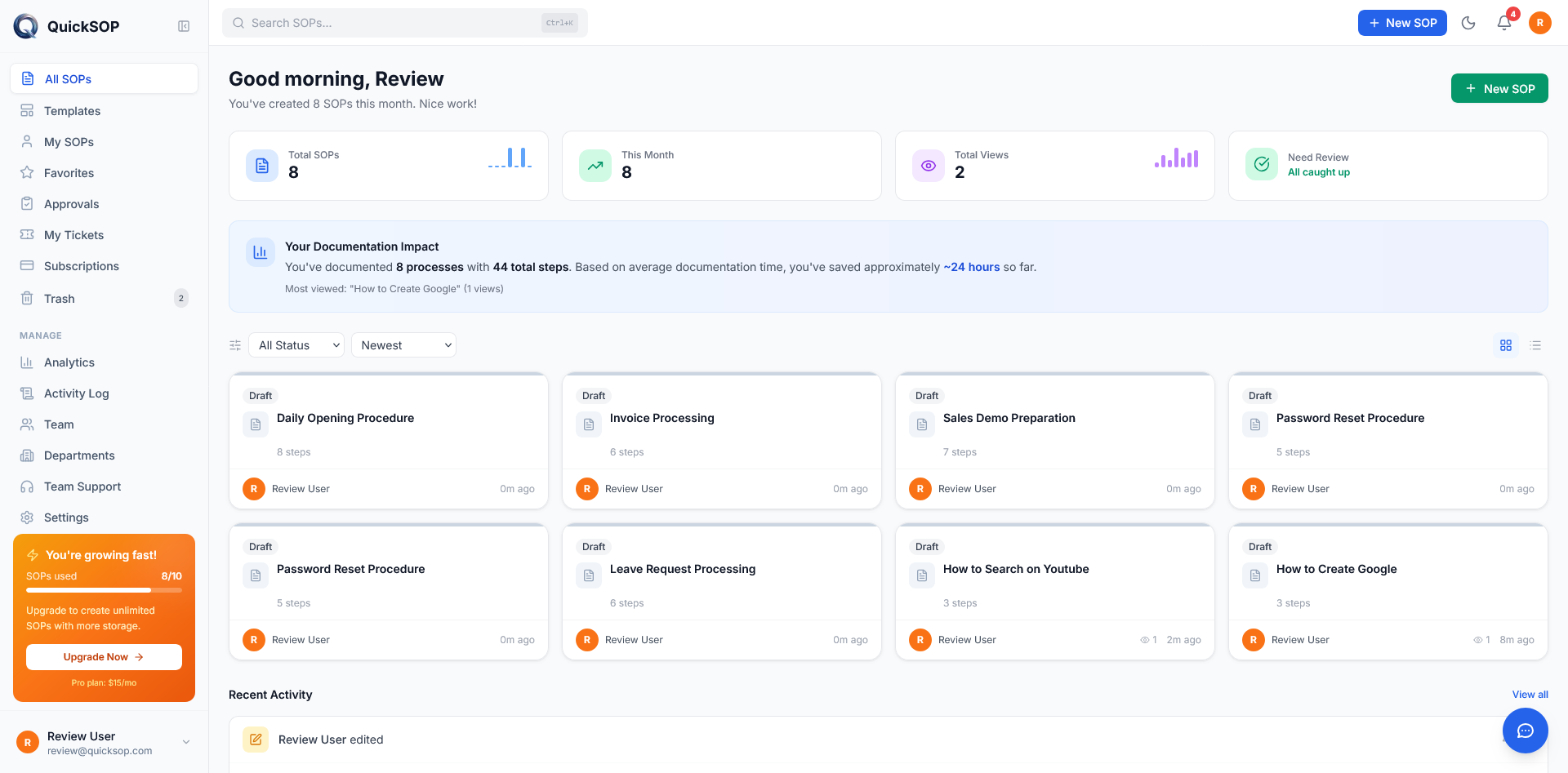Click document icon on Sales Demo Preparation
The image size is (1568, 773).
[922, 424]
